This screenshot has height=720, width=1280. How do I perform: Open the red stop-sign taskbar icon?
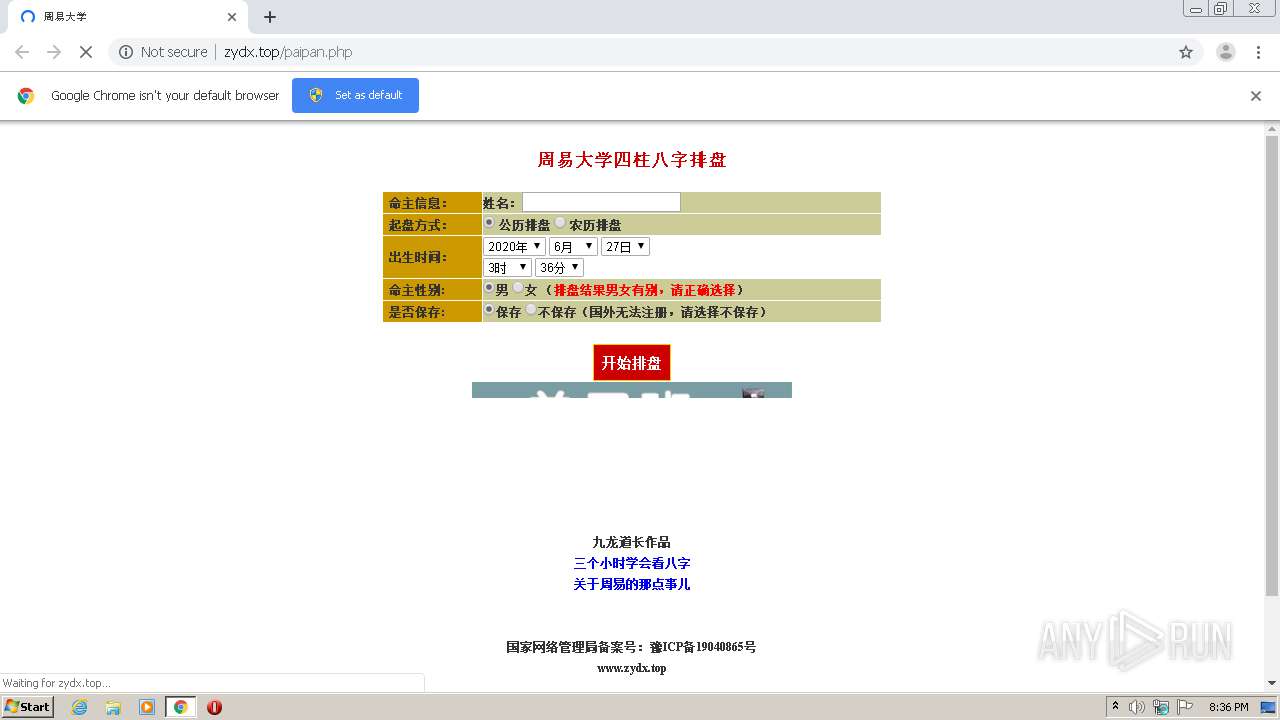pos(214,707)
